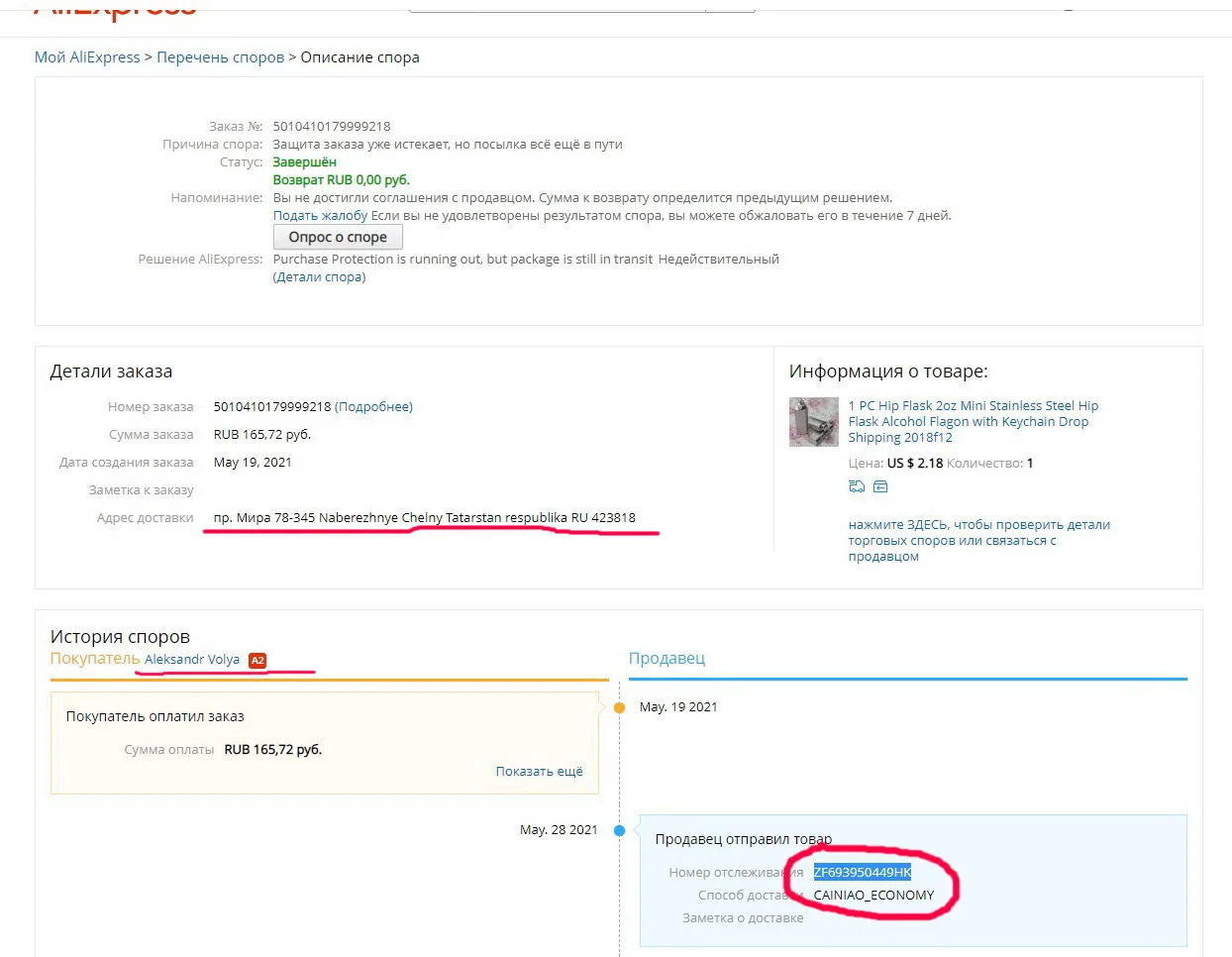This screenshot has height=957, width=1232.
Task: Click the A2 buyer level badge
Action: (257, 660)
